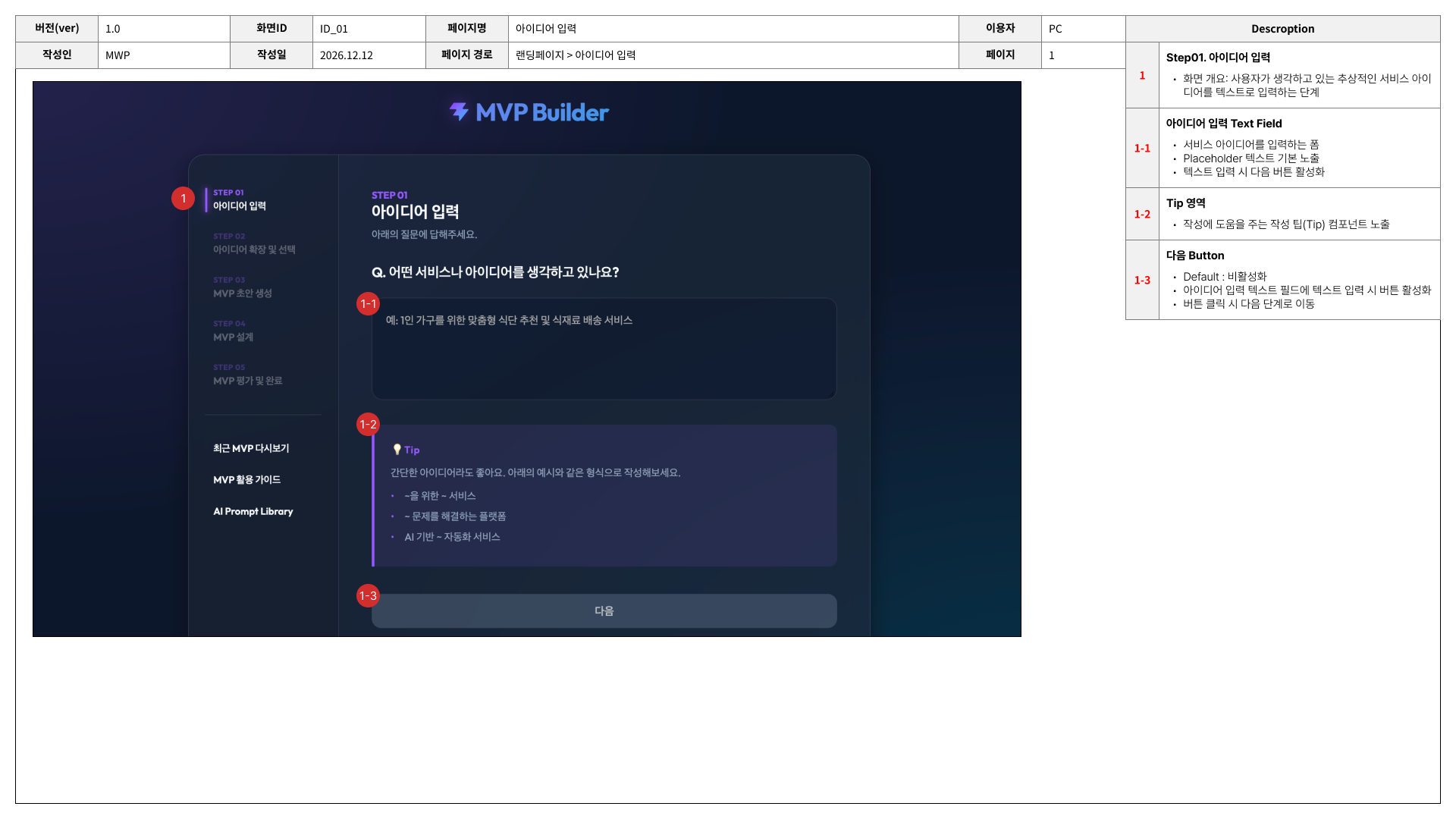Image resolution: width=1456 pixels, height=819 pixels.
Task: Click the question heading 'Q. 어떤 서비스나 아이디어를 생각하고 있나요?'
Action: 495,272
